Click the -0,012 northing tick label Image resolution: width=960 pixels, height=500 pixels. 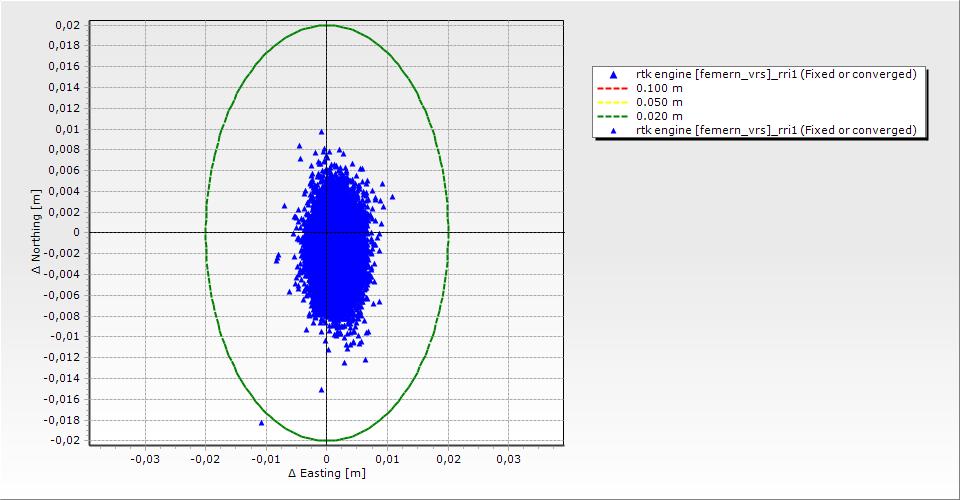tap(62, 357)
